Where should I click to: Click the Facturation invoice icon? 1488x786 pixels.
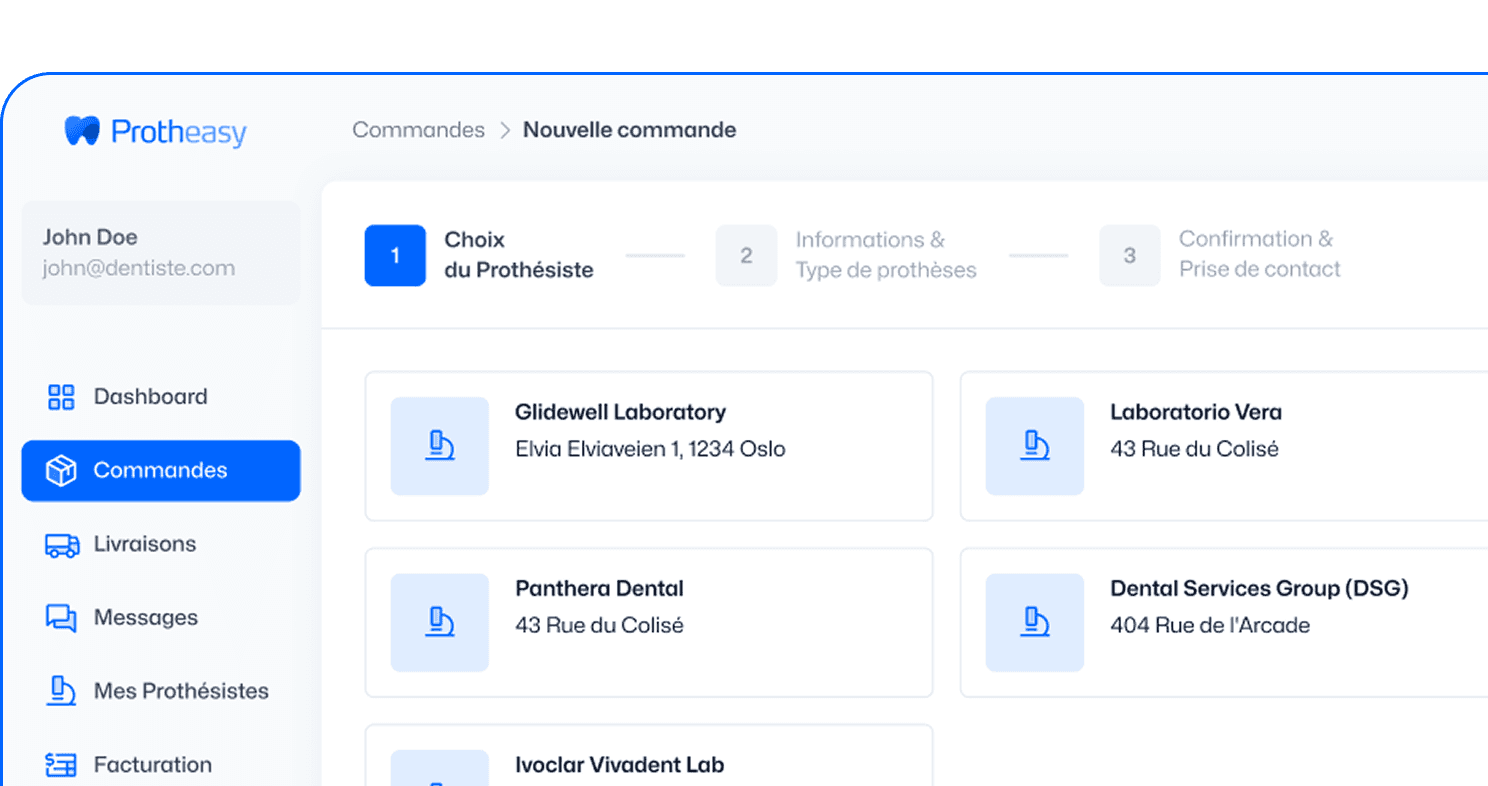click(61, 765)
